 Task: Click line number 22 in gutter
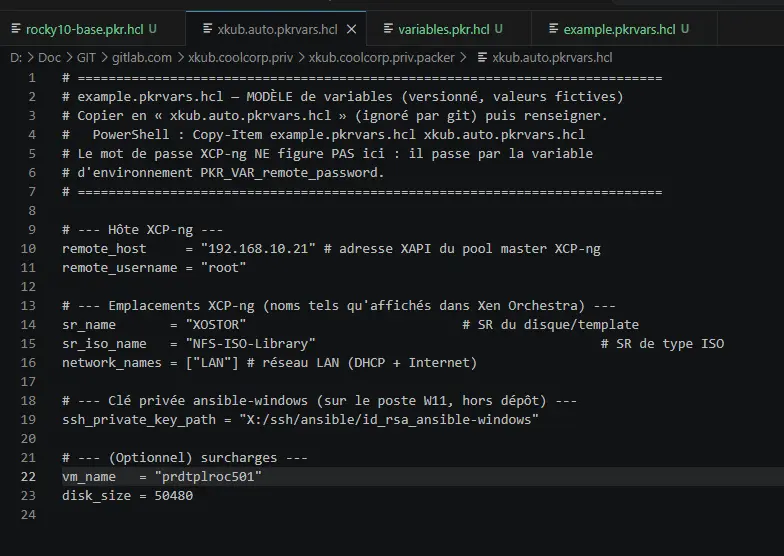(x=28, y=476)
